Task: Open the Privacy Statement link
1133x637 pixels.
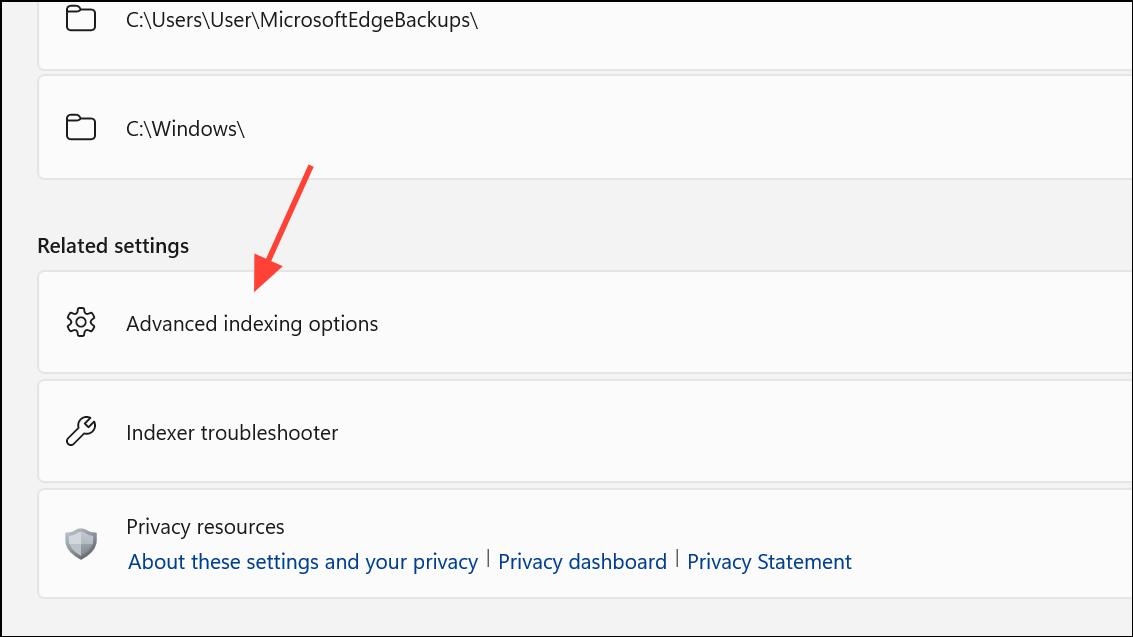Action: 769,562
